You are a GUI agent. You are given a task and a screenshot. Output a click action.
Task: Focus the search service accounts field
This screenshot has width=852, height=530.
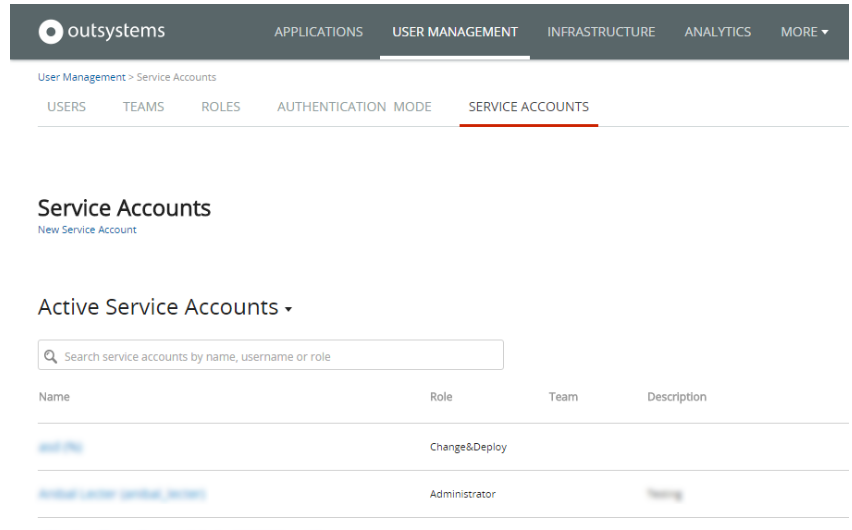[271, 355]
